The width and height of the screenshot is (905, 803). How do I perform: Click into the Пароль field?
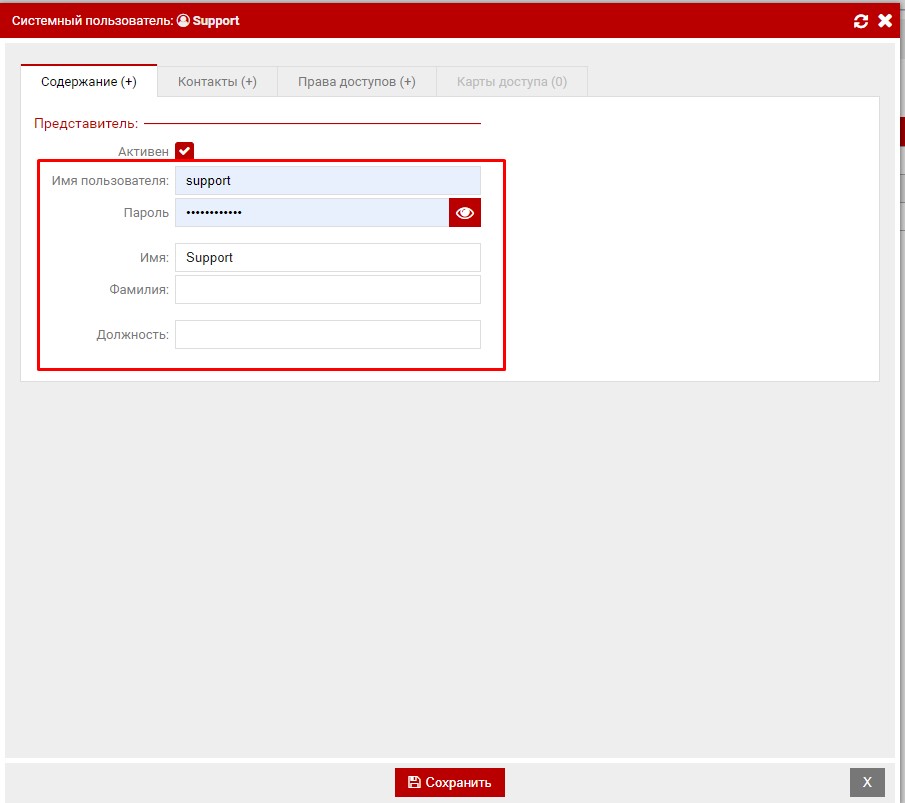tap(311, 213)
